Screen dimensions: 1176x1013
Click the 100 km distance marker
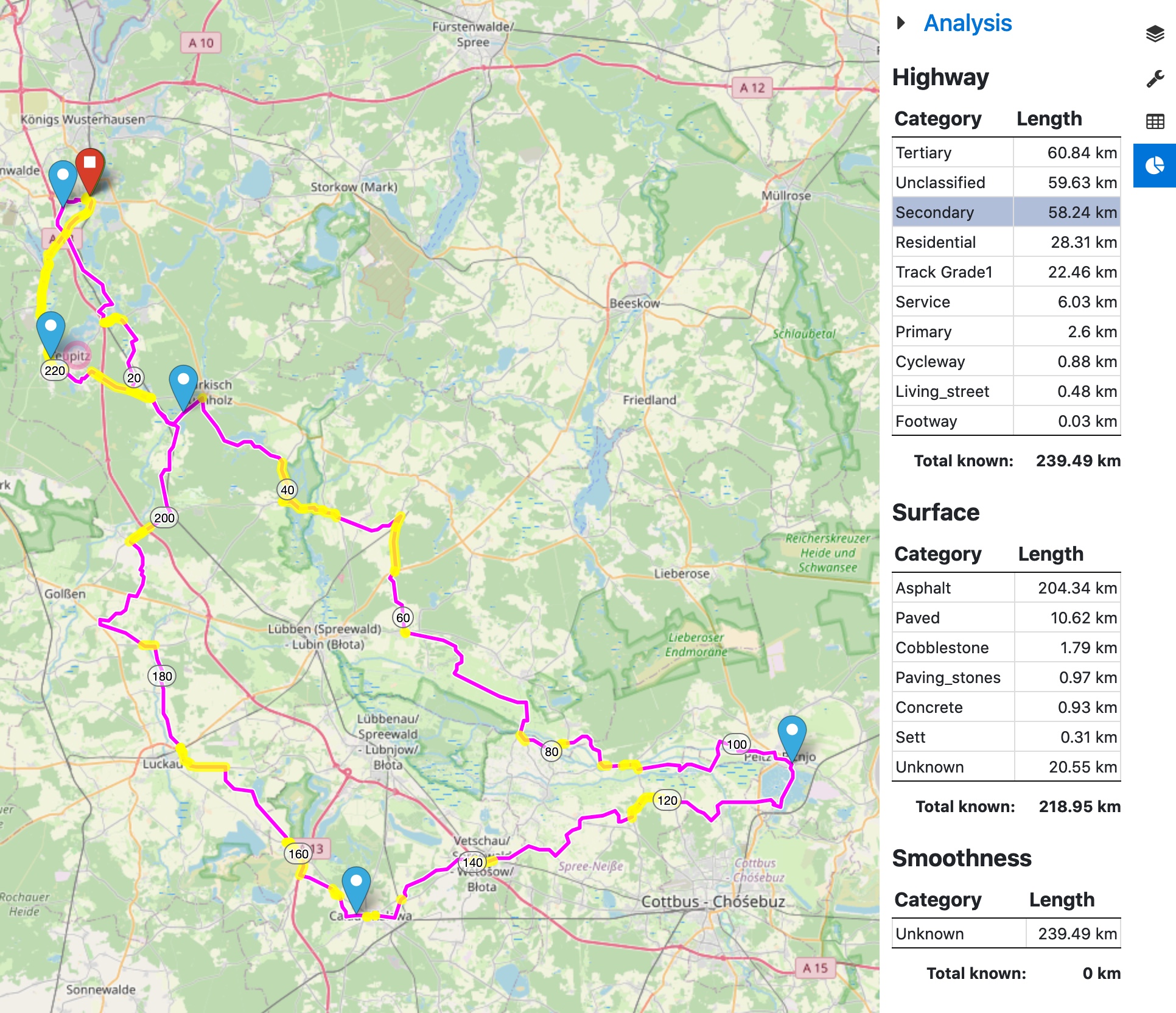(737, 744)
